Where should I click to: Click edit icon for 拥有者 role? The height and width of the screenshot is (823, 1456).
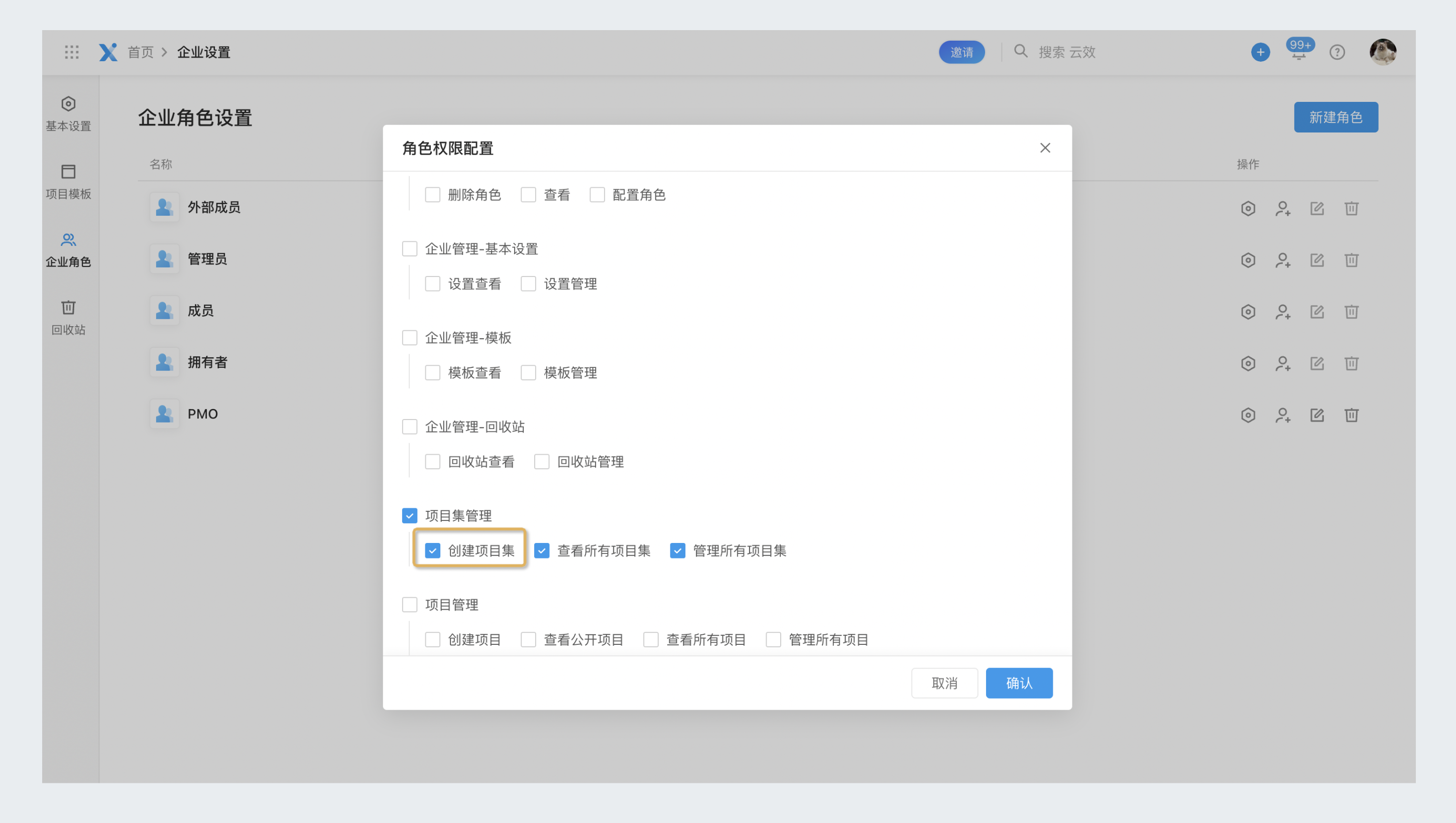1317,363
